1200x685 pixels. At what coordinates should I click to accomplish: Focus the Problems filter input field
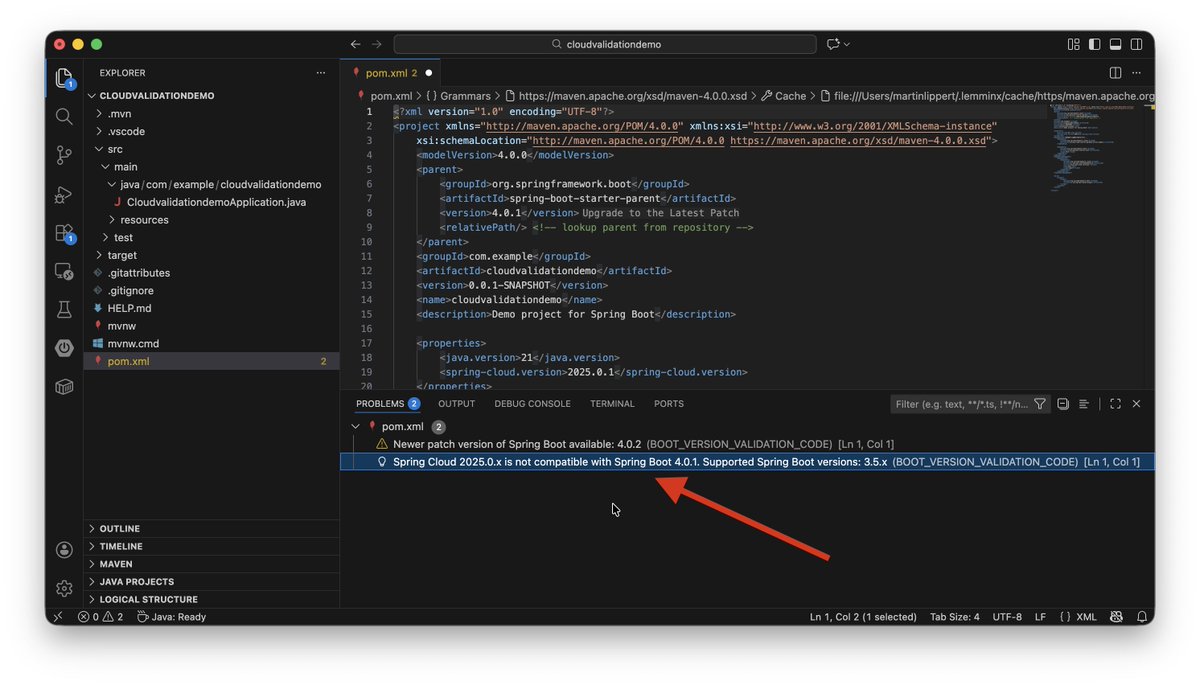click(x=961, y=404)
